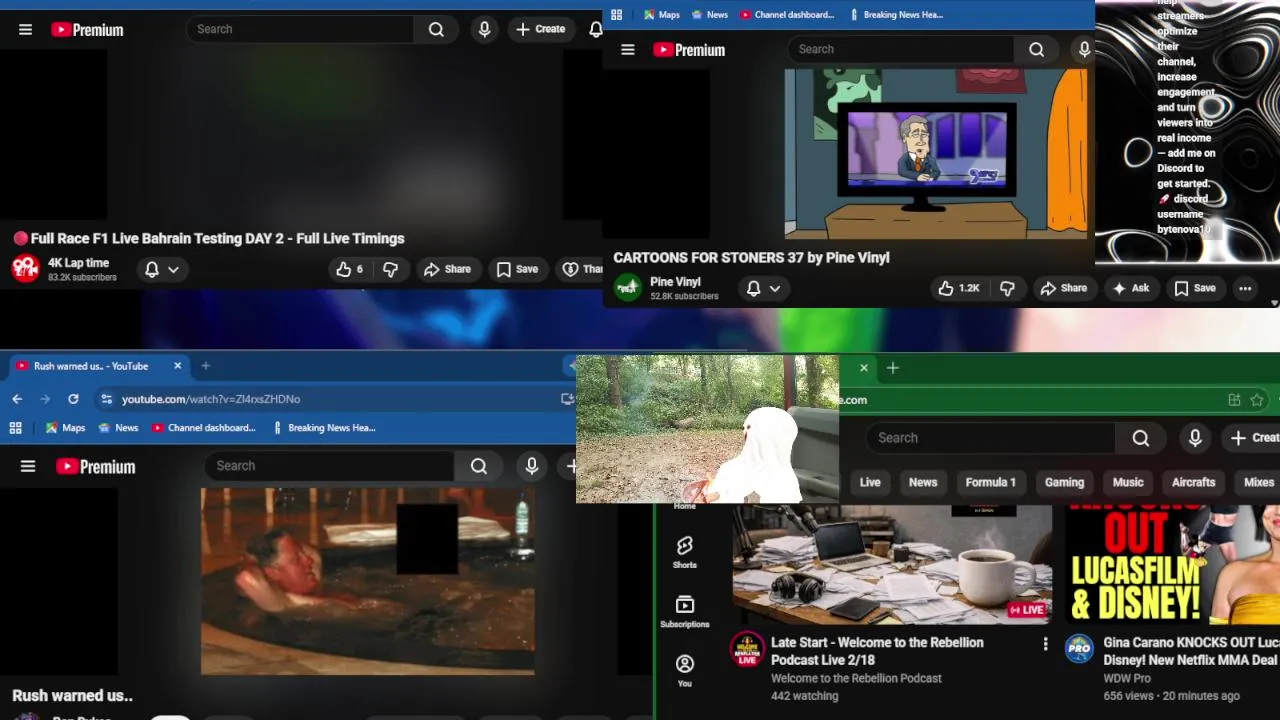Open YouTube Premium logo in Pine Vinyl window
Viewport: 1280px width, 720px height.
point(689,50)
